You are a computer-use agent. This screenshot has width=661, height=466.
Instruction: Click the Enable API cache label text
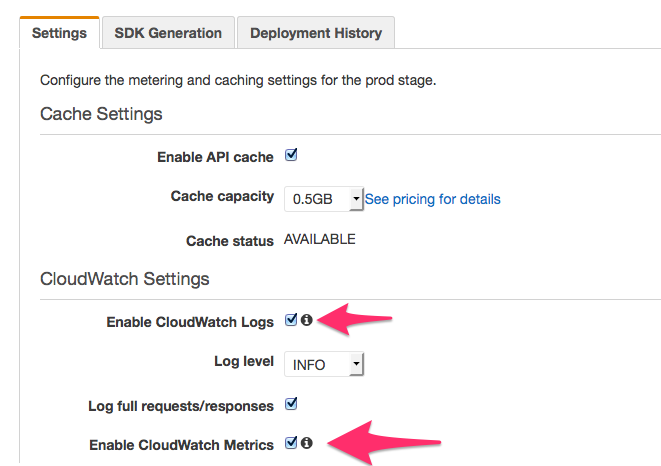(x=215, y=157)
